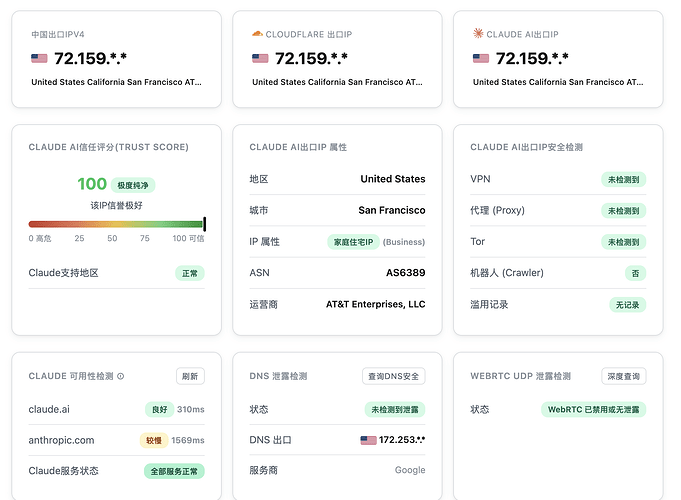This screenshot has width=681, height=500.
Task: Click the 较慢 badge for anthropic.com
Action: (x=154, y=440)
